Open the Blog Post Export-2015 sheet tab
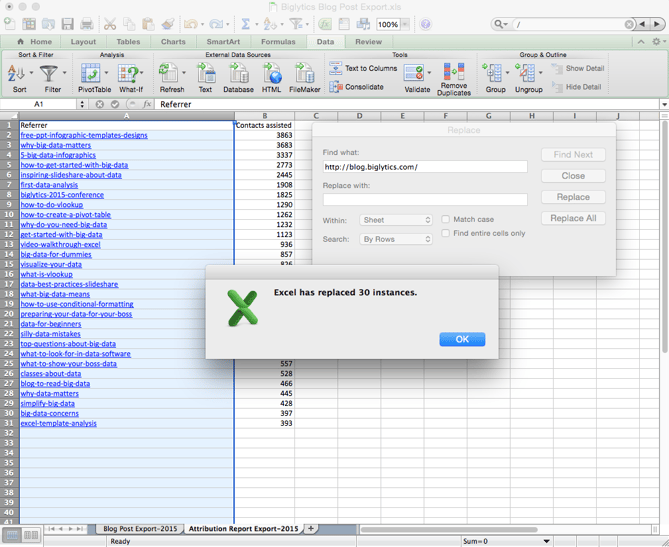 click(140, 528)
